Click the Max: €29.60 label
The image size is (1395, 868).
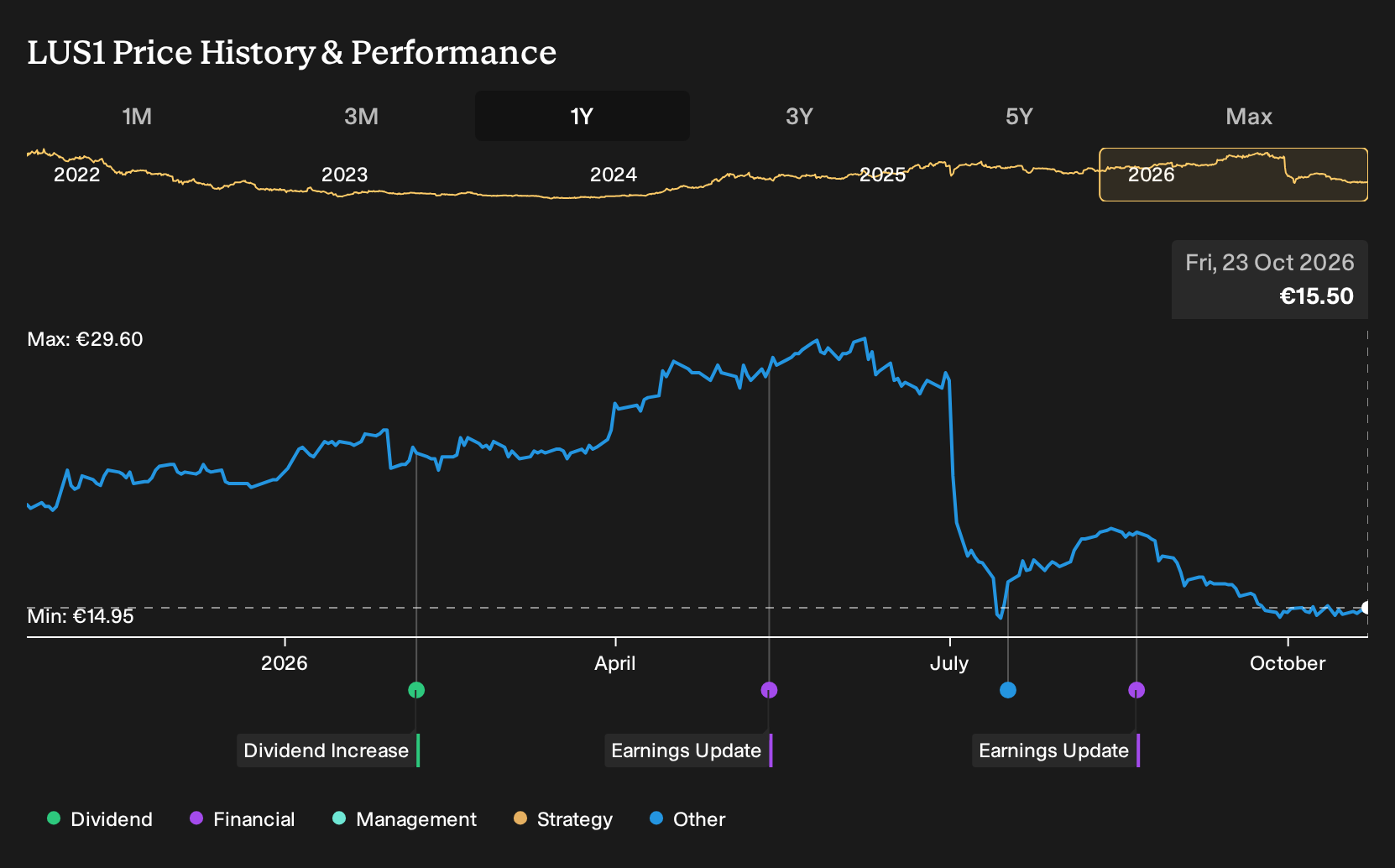[85, 339]
